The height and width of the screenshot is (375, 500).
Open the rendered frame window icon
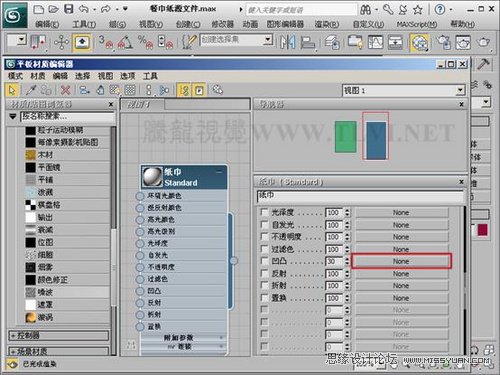click(463, 42)
